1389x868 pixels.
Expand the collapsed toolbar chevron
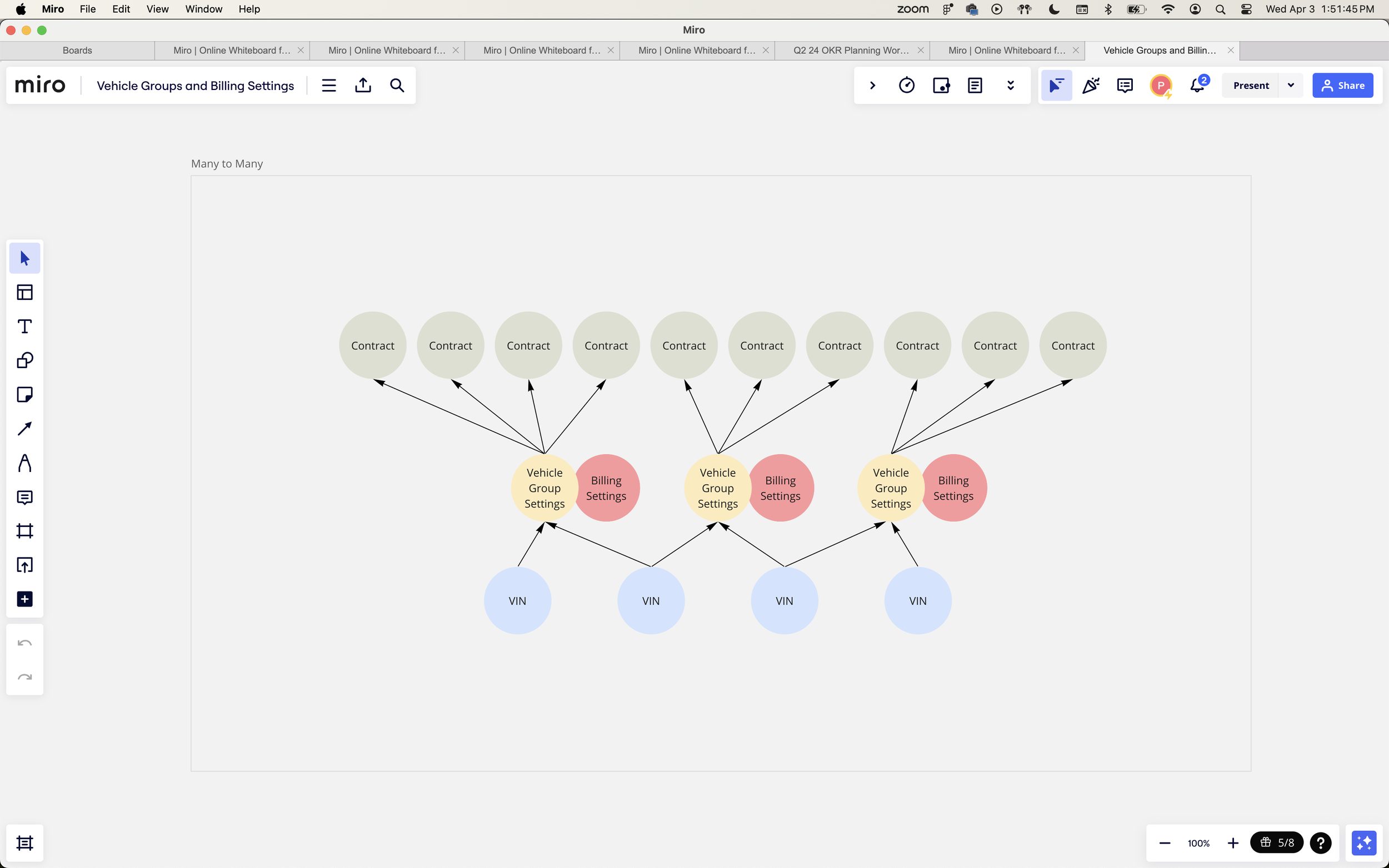point(872,86)
